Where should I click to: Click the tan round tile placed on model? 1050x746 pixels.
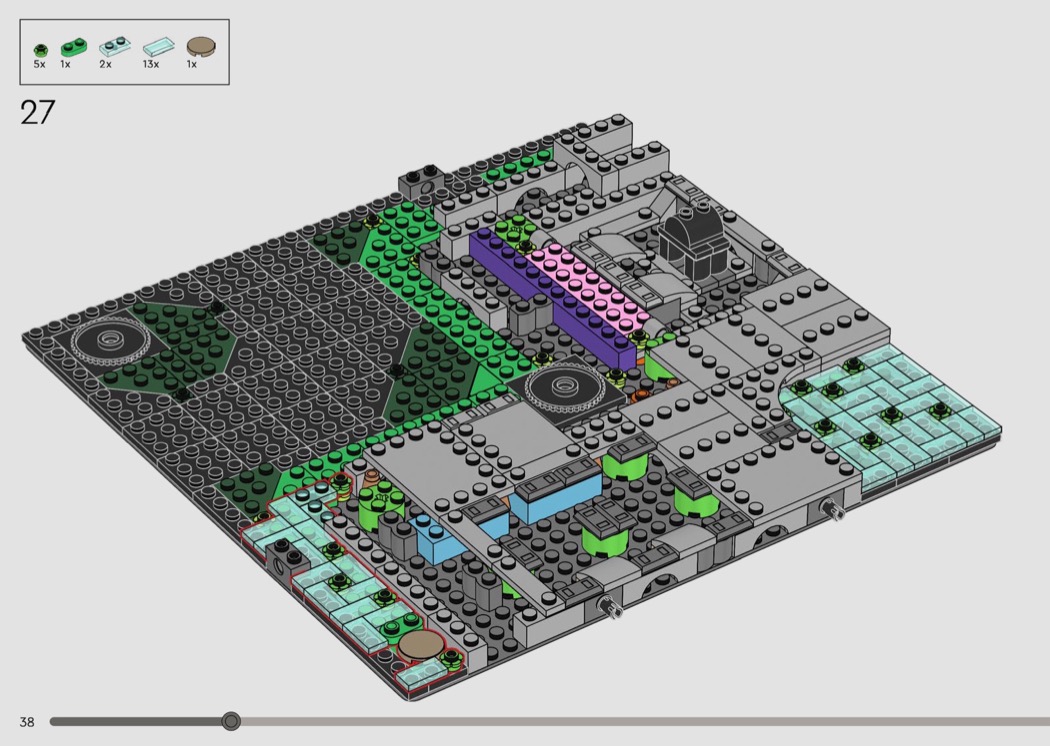click(x=422, y=645)
